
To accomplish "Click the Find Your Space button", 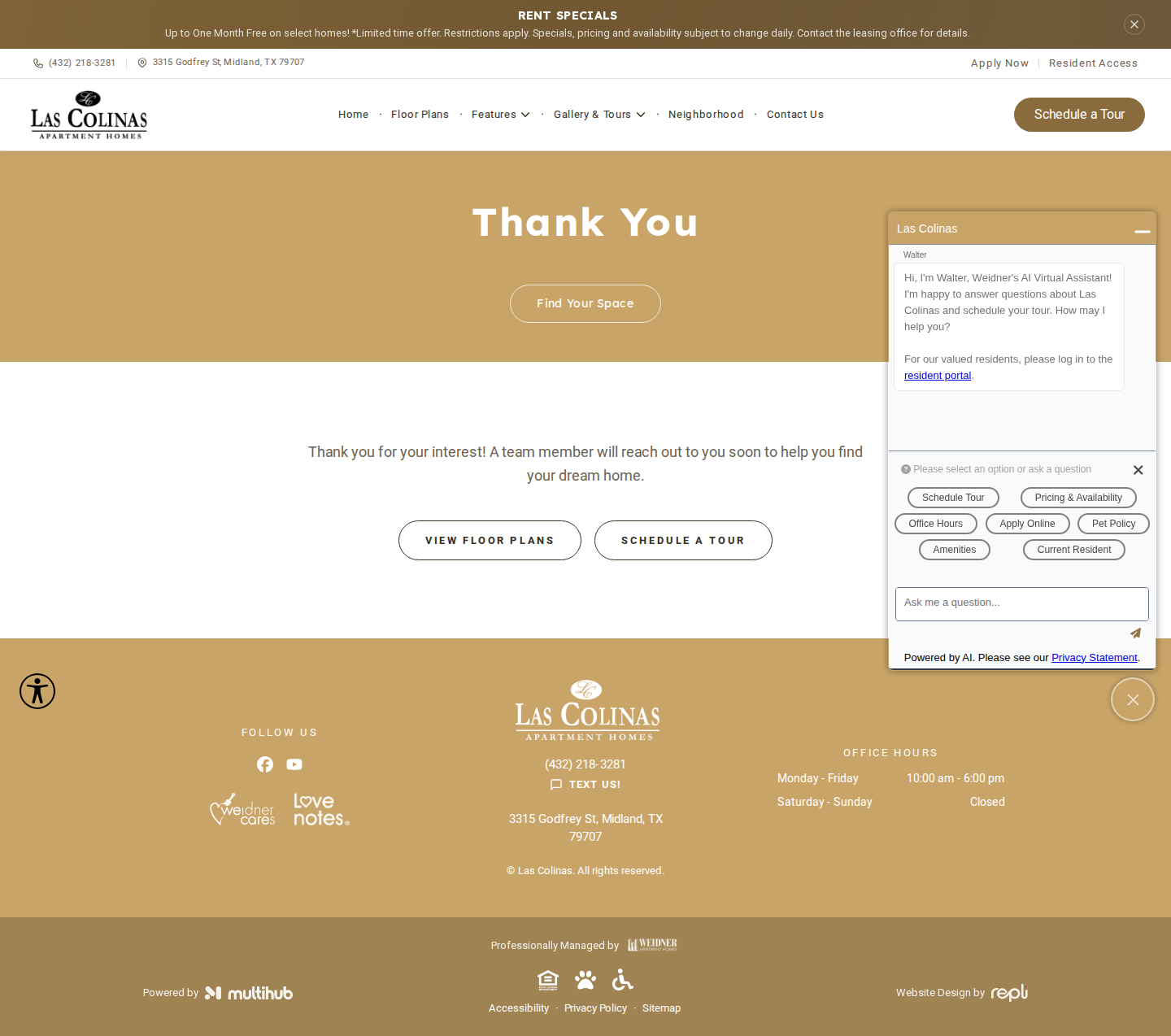I will [585, 303].
